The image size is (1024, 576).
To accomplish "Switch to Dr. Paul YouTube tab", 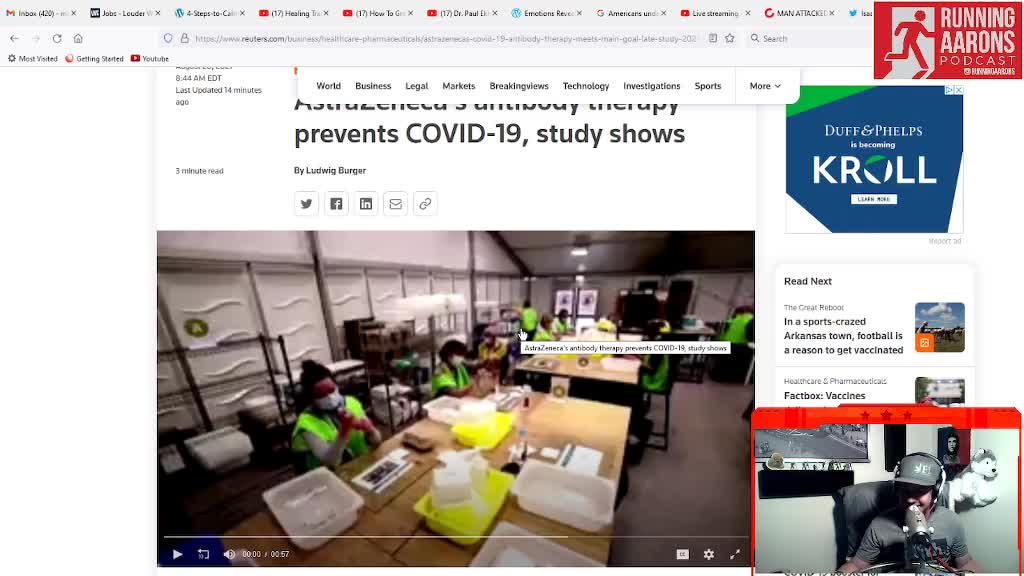I will coord(461,13).
